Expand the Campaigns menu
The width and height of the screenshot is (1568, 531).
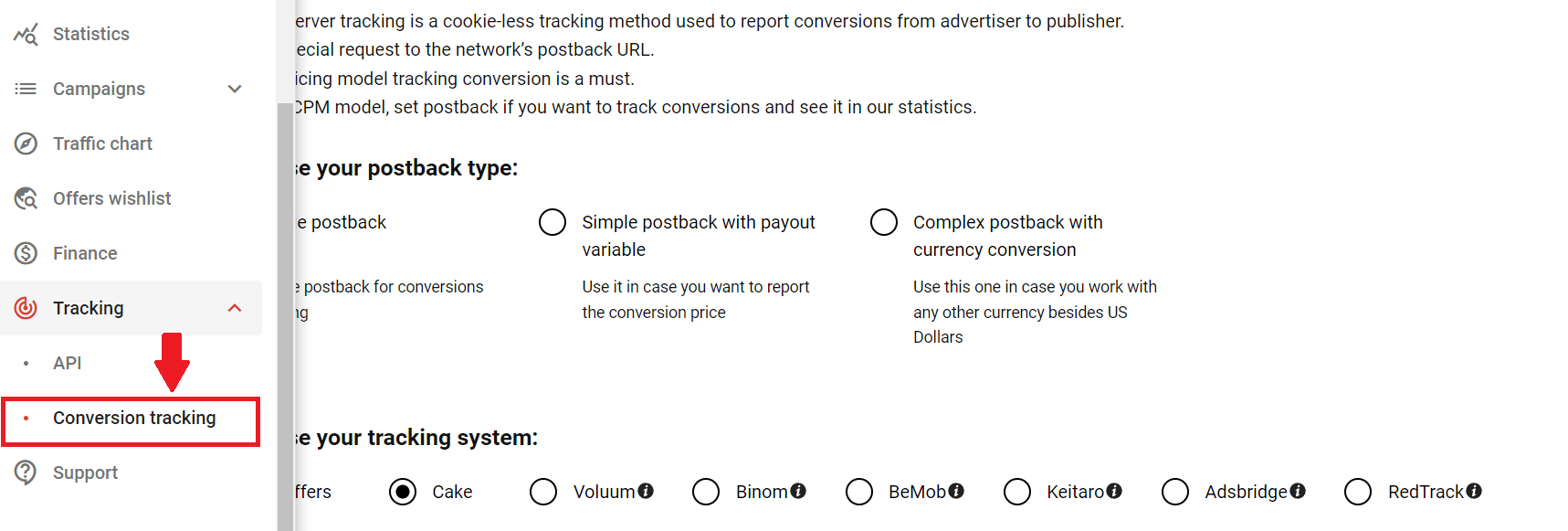235,89
